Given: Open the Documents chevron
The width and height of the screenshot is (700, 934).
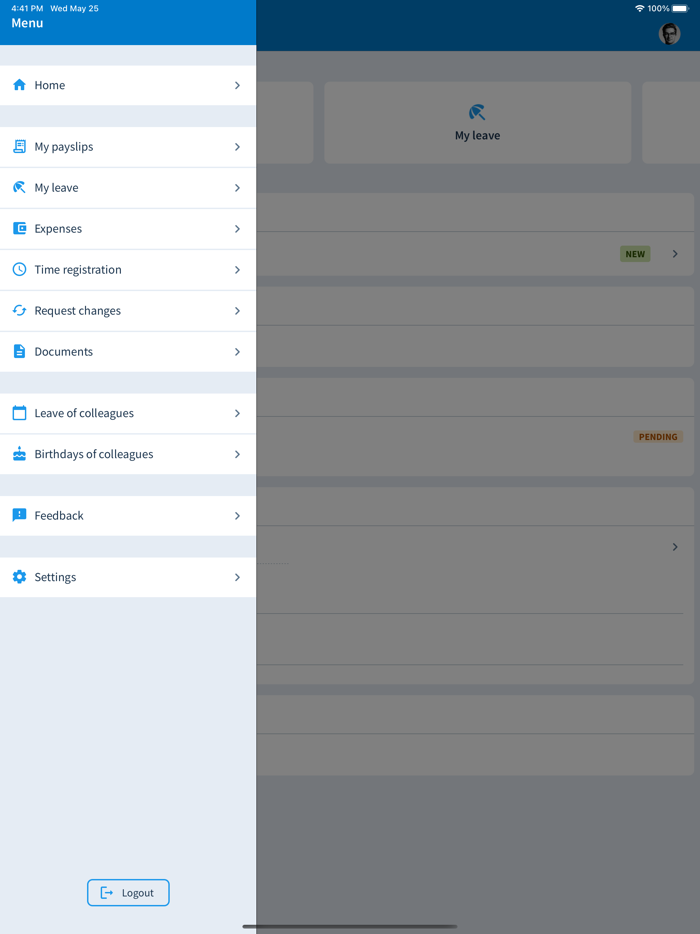Looking at the screenshot, I should [x=237, y=351].
